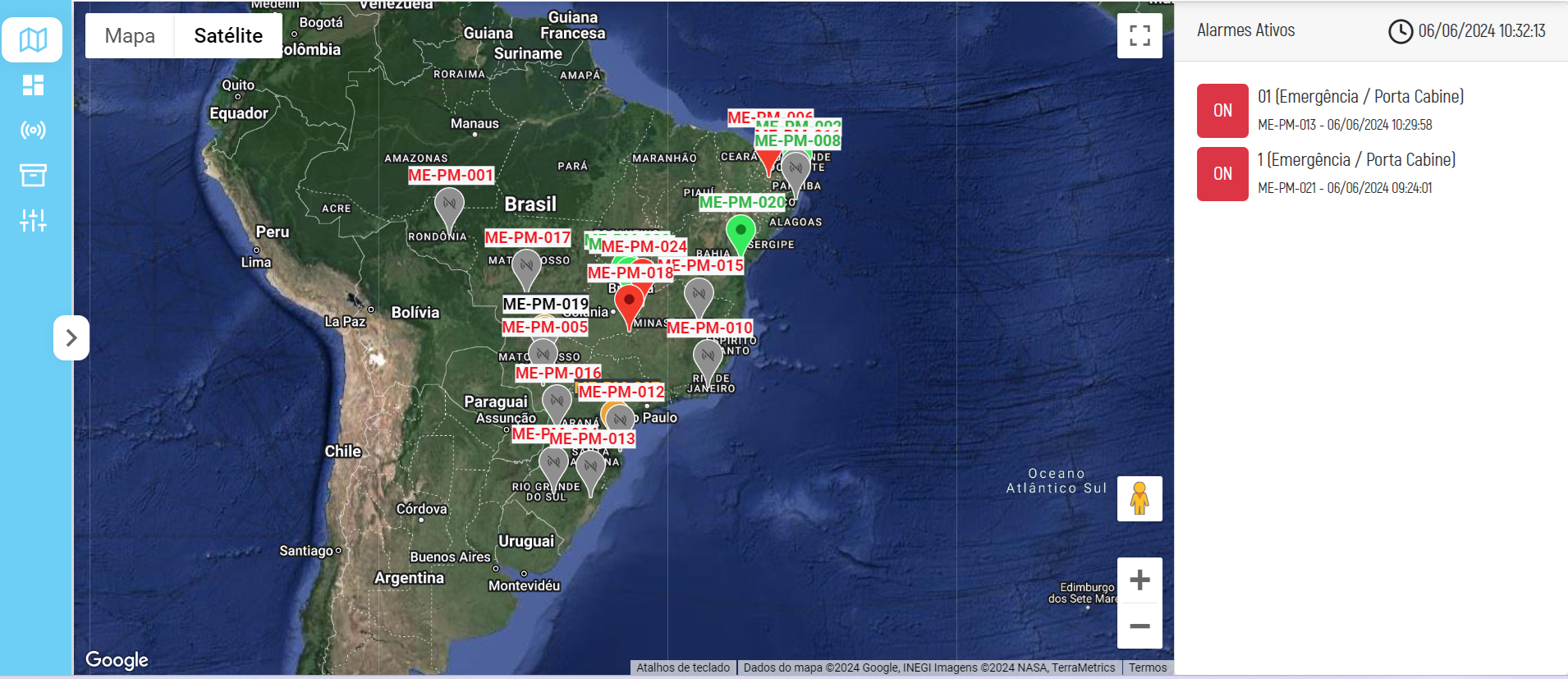1568x679 pixels.
Task: Click the Street View pegman icon
Action: [x=1139, y=498]
